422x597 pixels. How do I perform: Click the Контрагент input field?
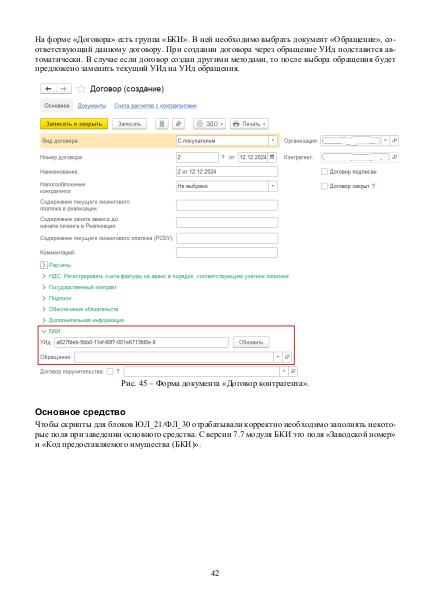click(355, 157)
